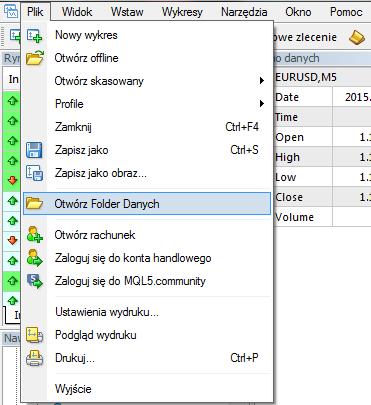
Task: Open the Wykresy menu
Action: click(182, 12)
